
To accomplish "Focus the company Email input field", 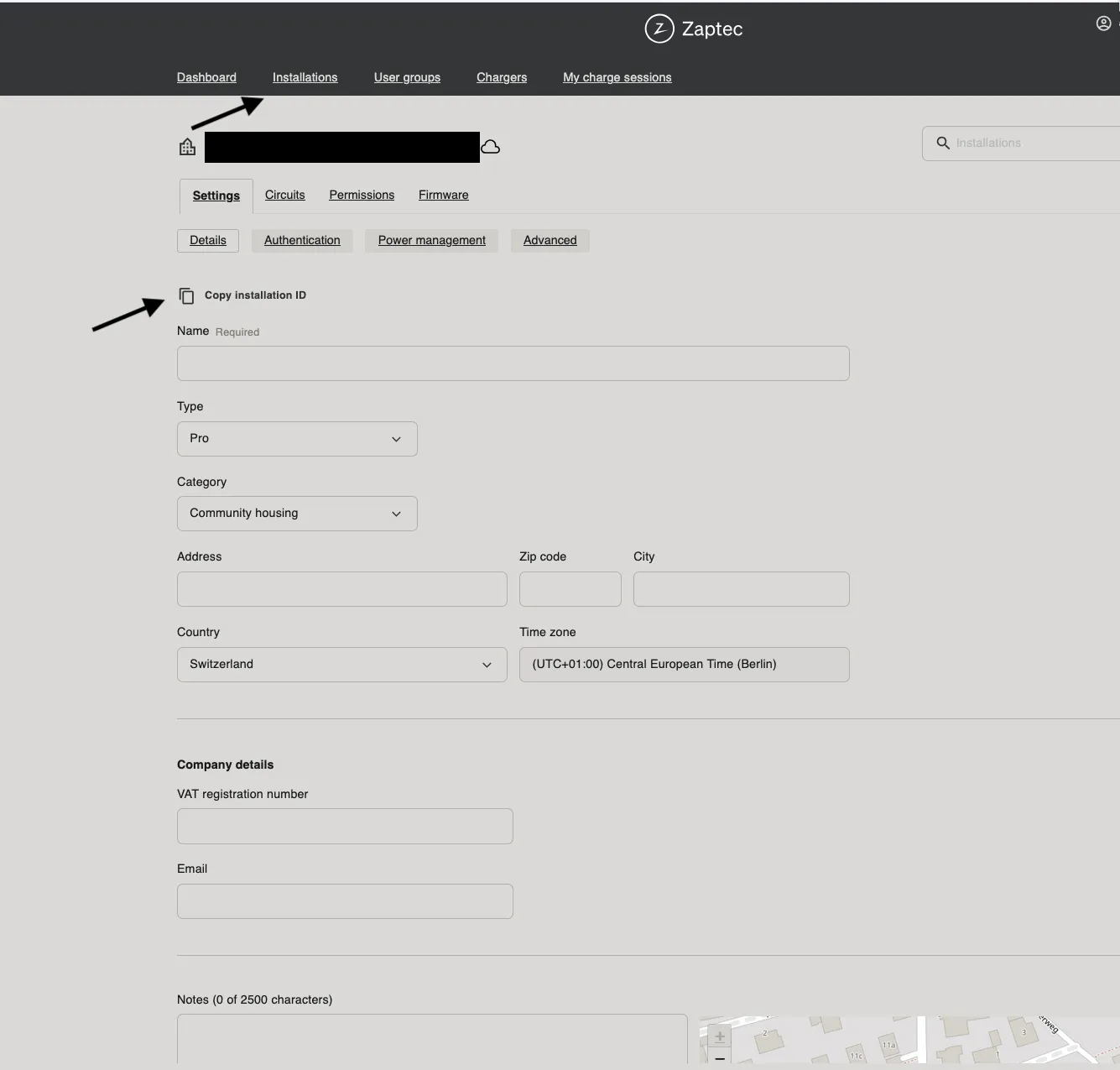I will point(345,901).
